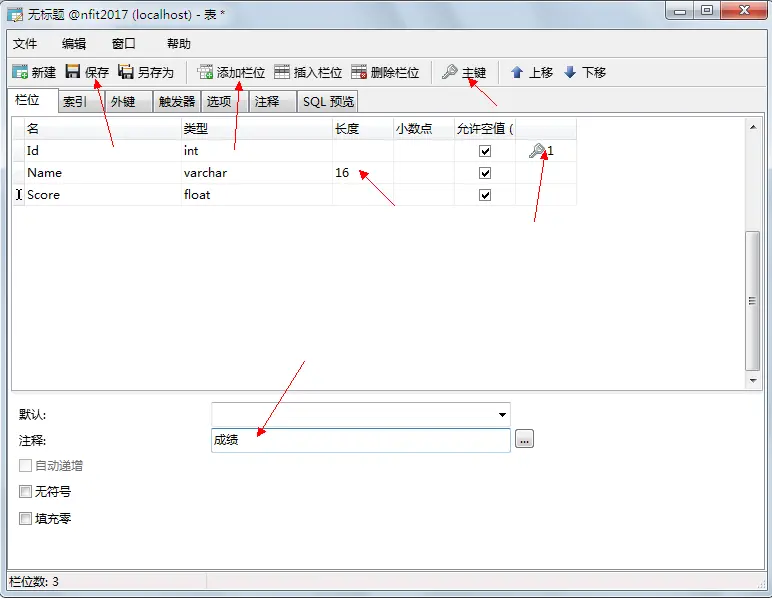Viewport: 772px width, 599px height.
Task: Click the 长度 column header
Action: 363,129
